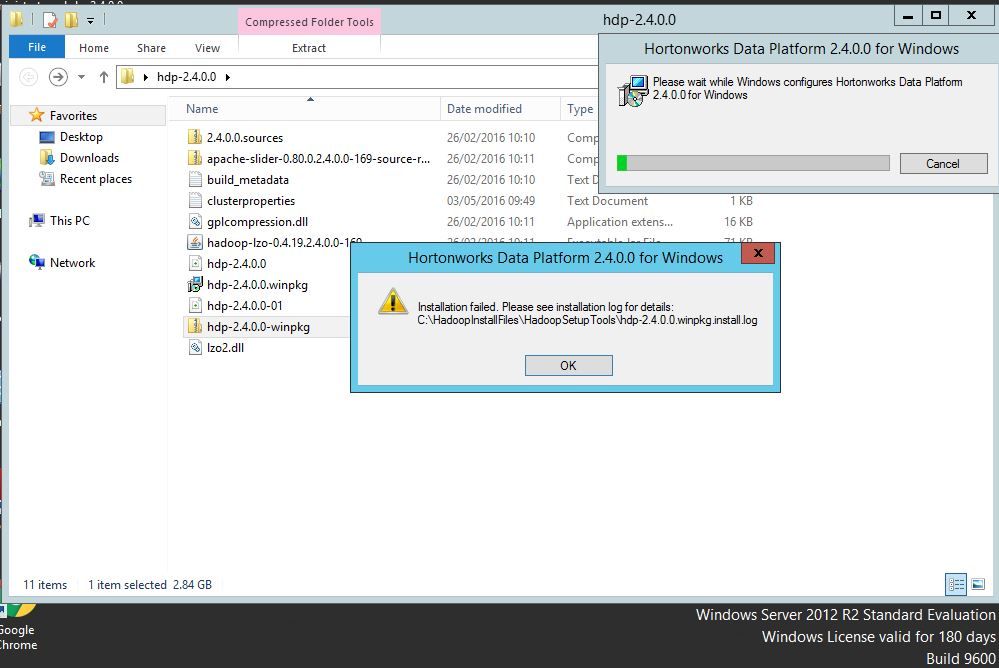This screenshot has width=999, height=668.
Task: Click the 2.4.0.0.sources zip icon
Action: pos(195,137)
